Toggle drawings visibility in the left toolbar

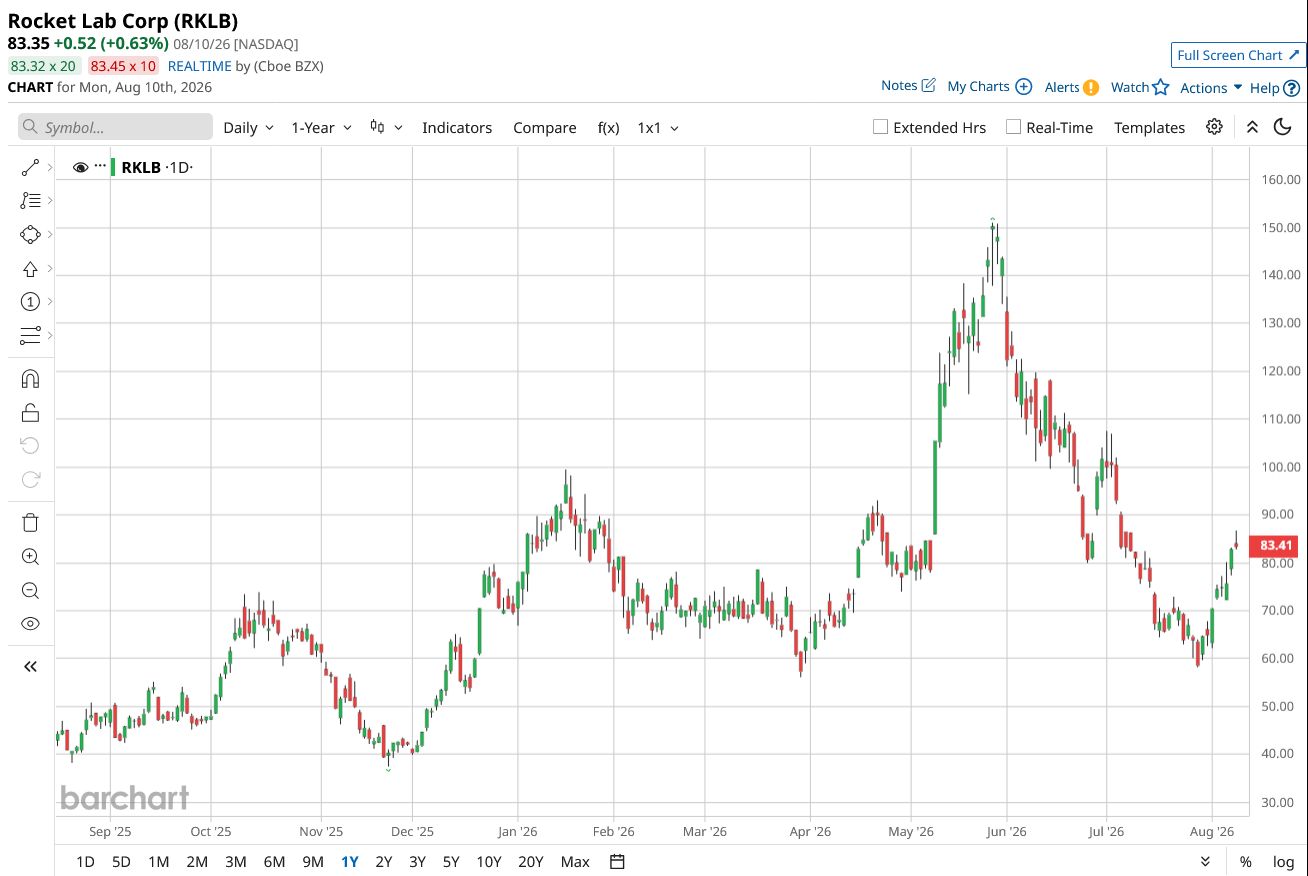[30, 623]
